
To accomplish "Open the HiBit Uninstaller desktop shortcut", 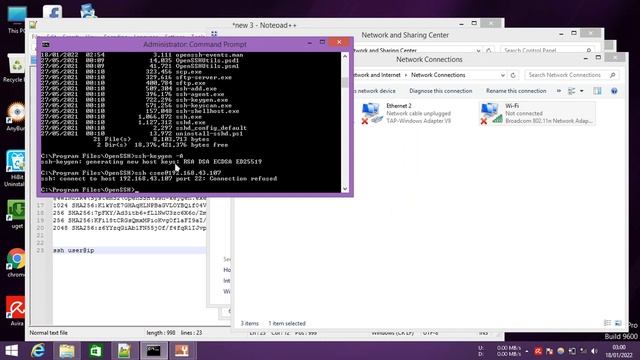I will coord(16,169).
